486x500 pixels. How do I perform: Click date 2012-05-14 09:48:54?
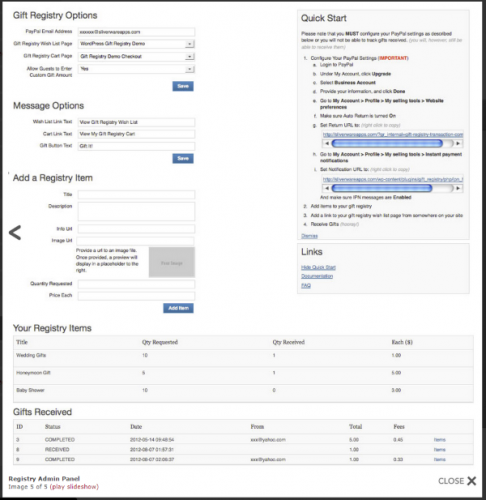tap(152, 440)
